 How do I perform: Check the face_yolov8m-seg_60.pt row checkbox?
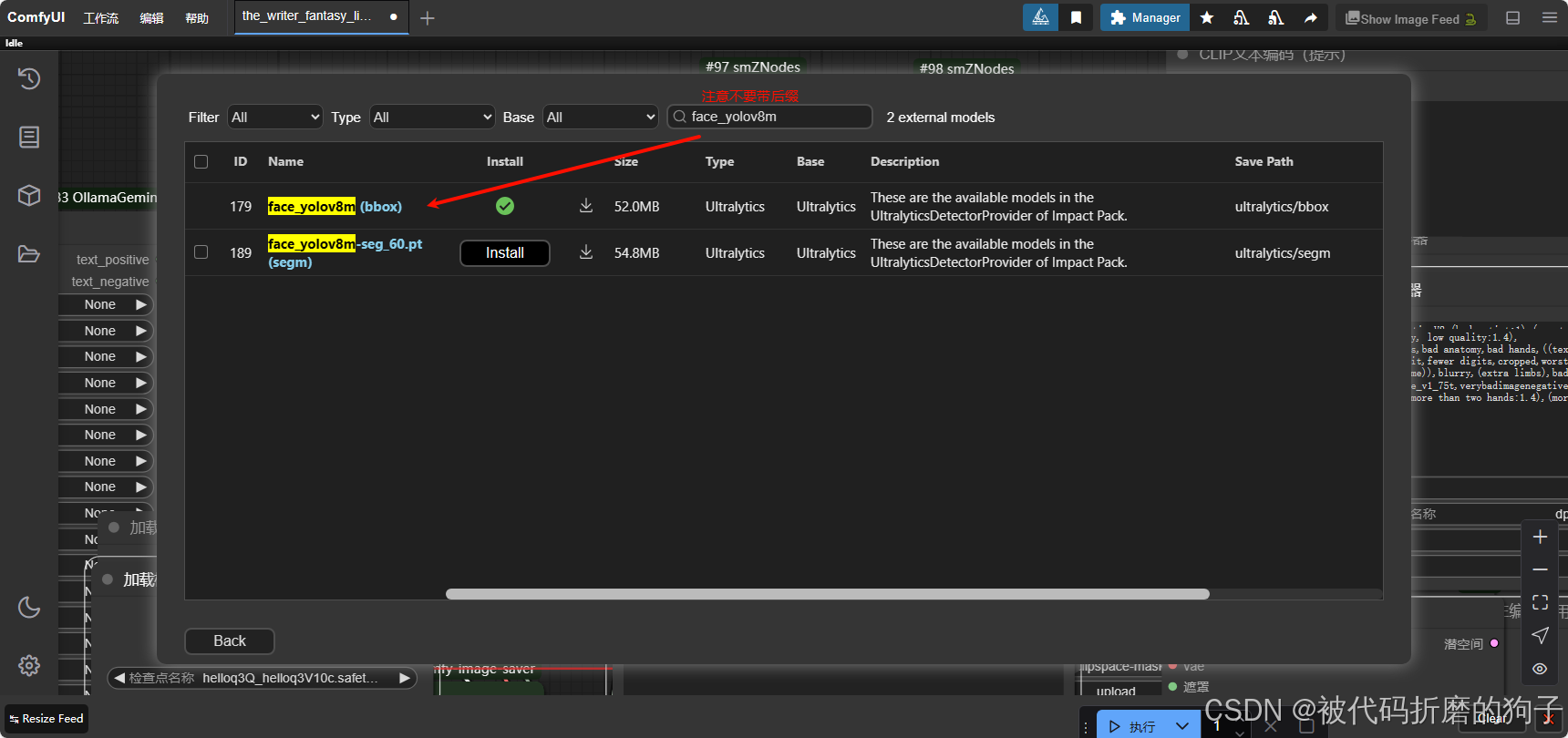pyautogui.click(x=201, y=251)
